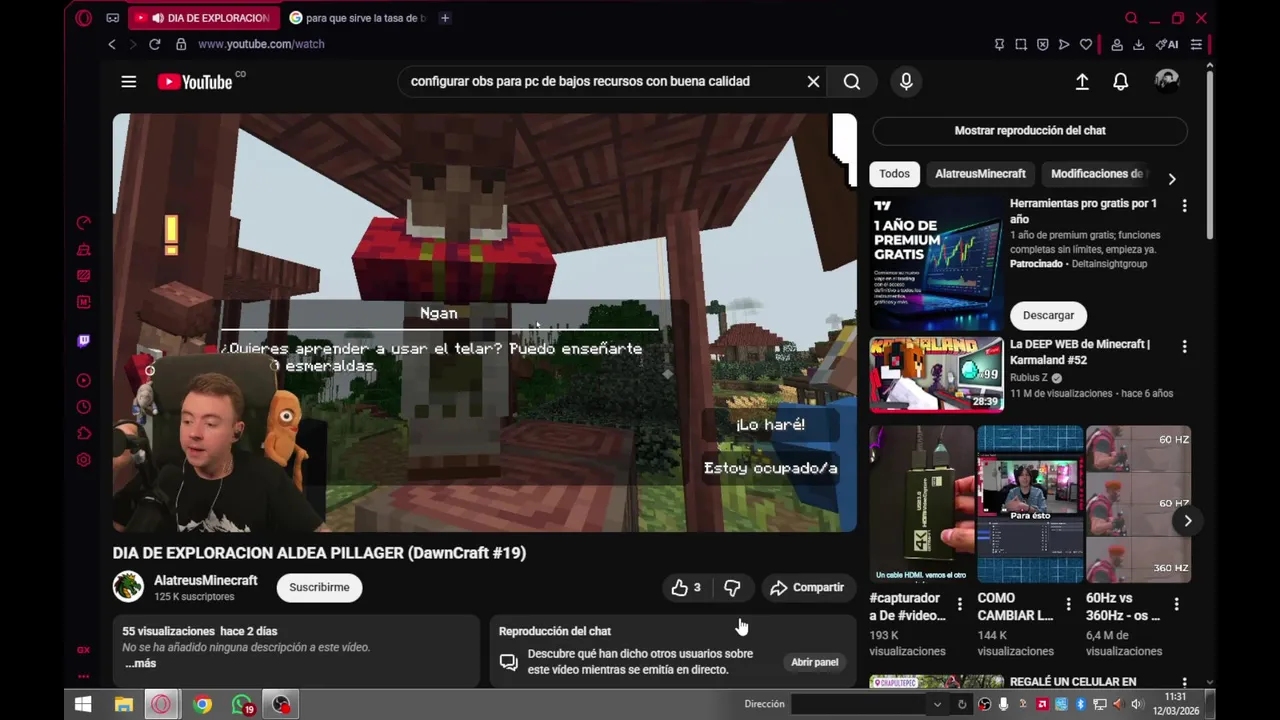Mute the DIA DE EXPLORACION tab audio
The width and height of the screenshot is (1280, 720).
click(157, 18)
